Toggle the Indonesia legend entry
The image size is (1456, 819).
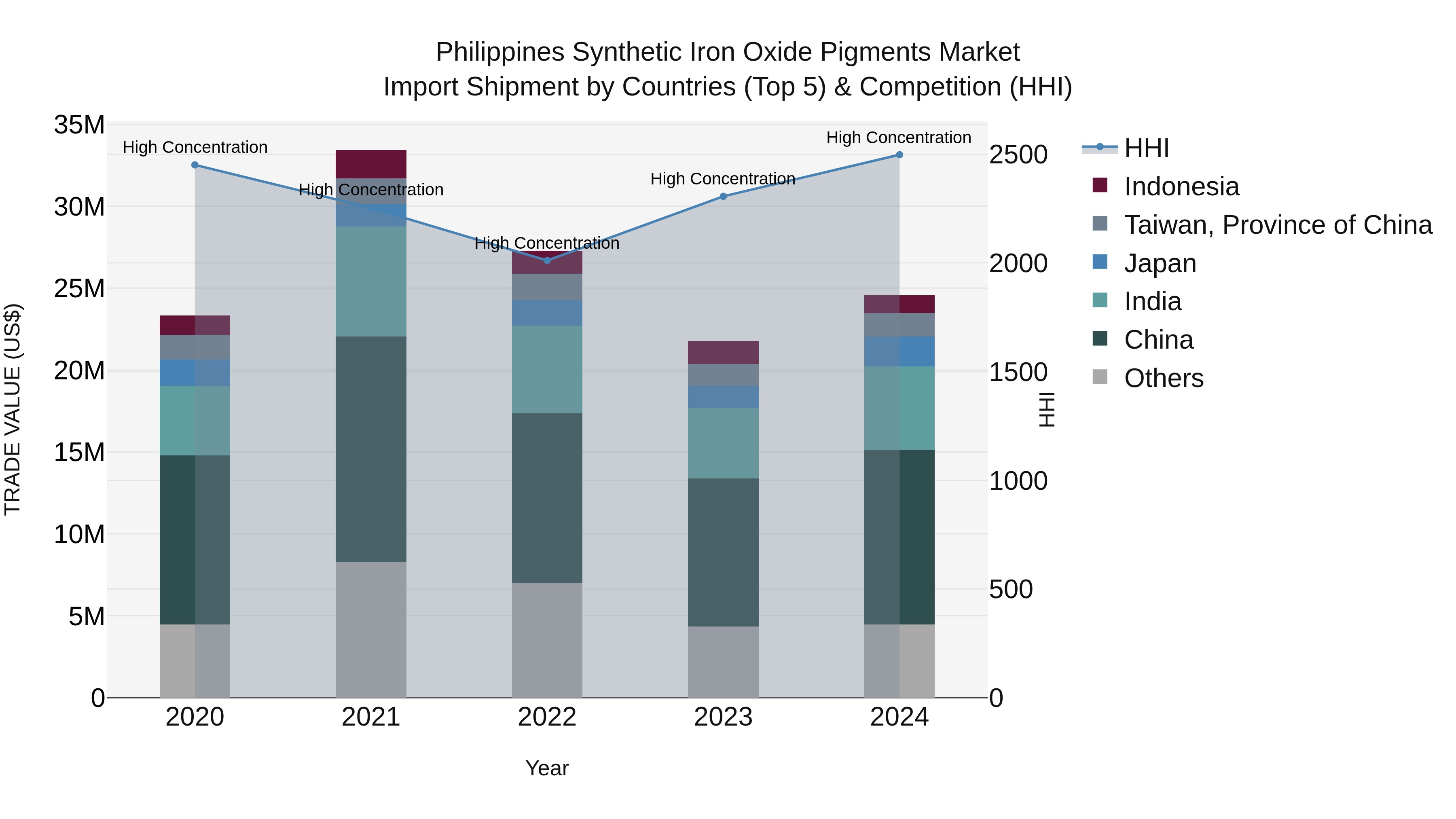tap(1166, 186)
